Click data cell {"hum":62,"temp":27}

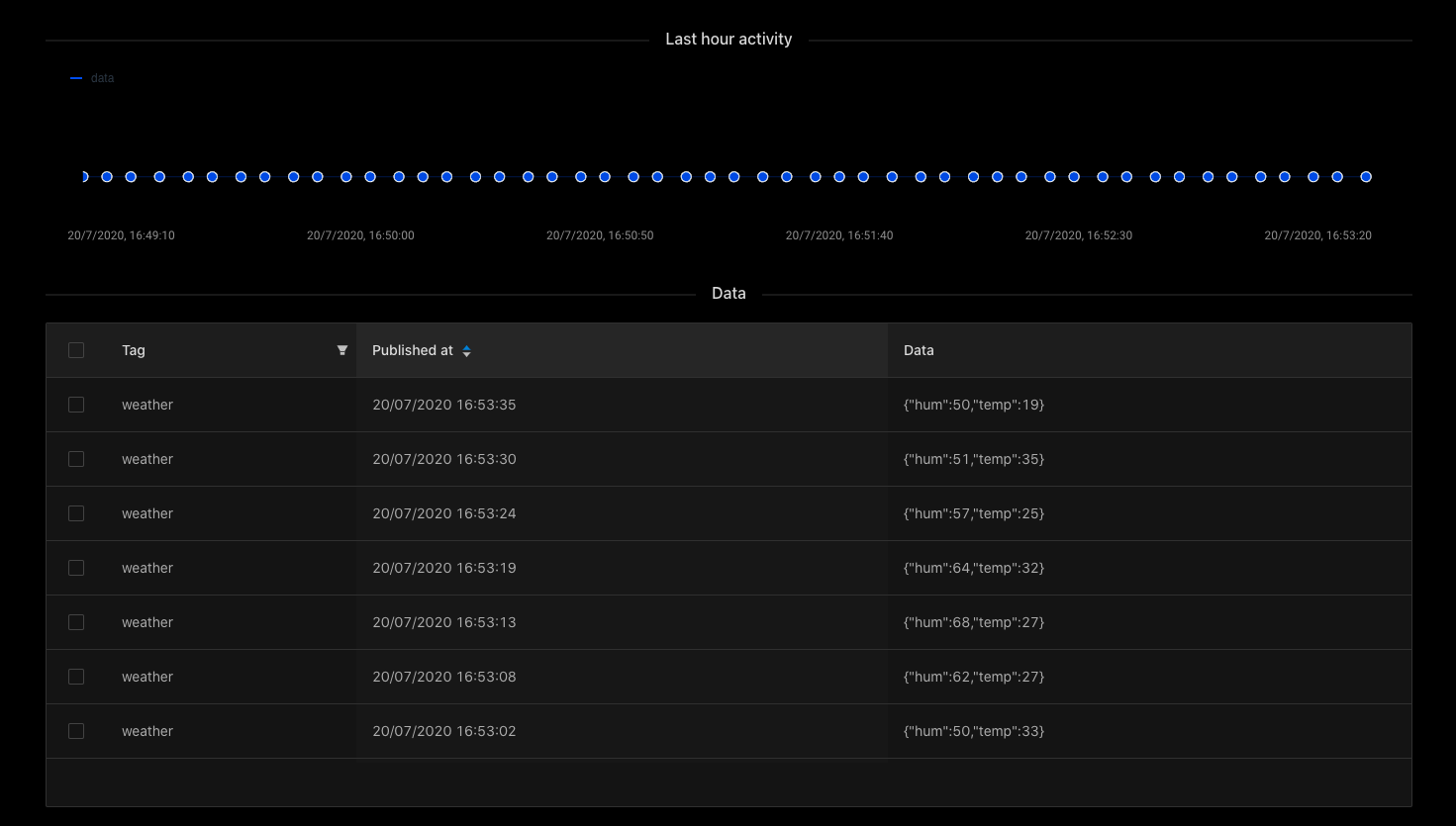point(974,677)
